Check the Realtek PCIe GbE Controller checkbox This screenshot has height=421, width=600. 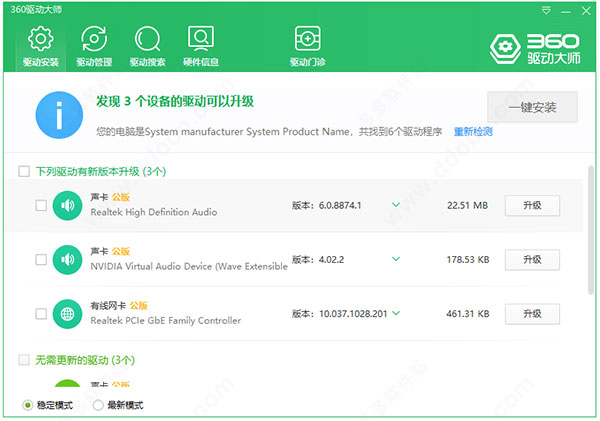[x=41, y=314]
